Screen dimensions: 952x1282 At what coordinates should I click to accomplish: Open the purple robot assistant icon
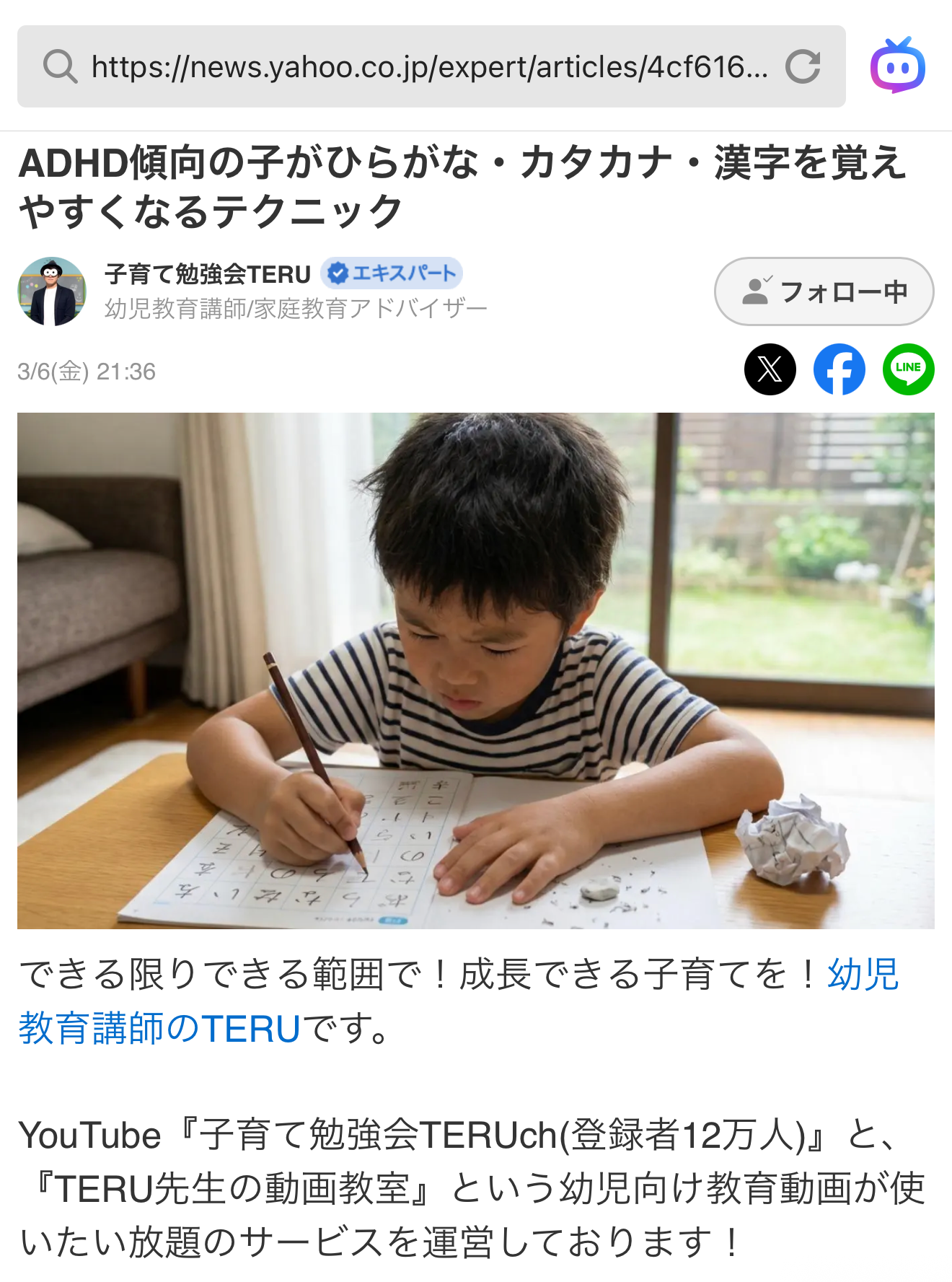(898, 66)
